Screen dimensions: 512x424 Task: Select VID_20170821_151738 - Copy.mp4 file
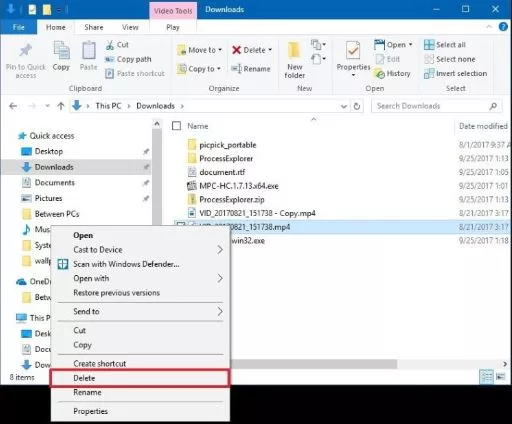click(257, 213)
